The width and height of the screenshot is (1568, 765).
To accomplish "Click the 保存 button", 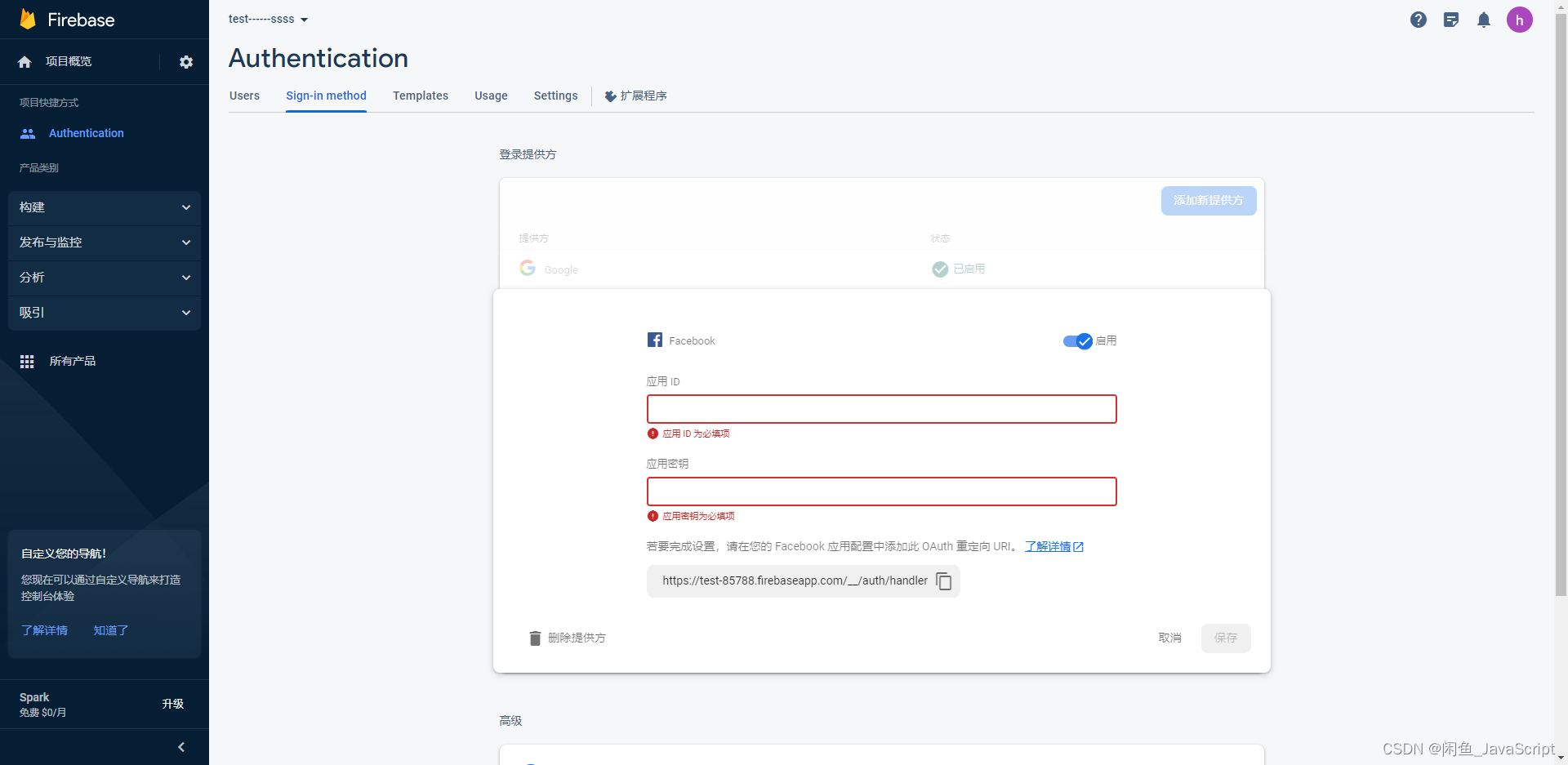I will click(1226, 638).
